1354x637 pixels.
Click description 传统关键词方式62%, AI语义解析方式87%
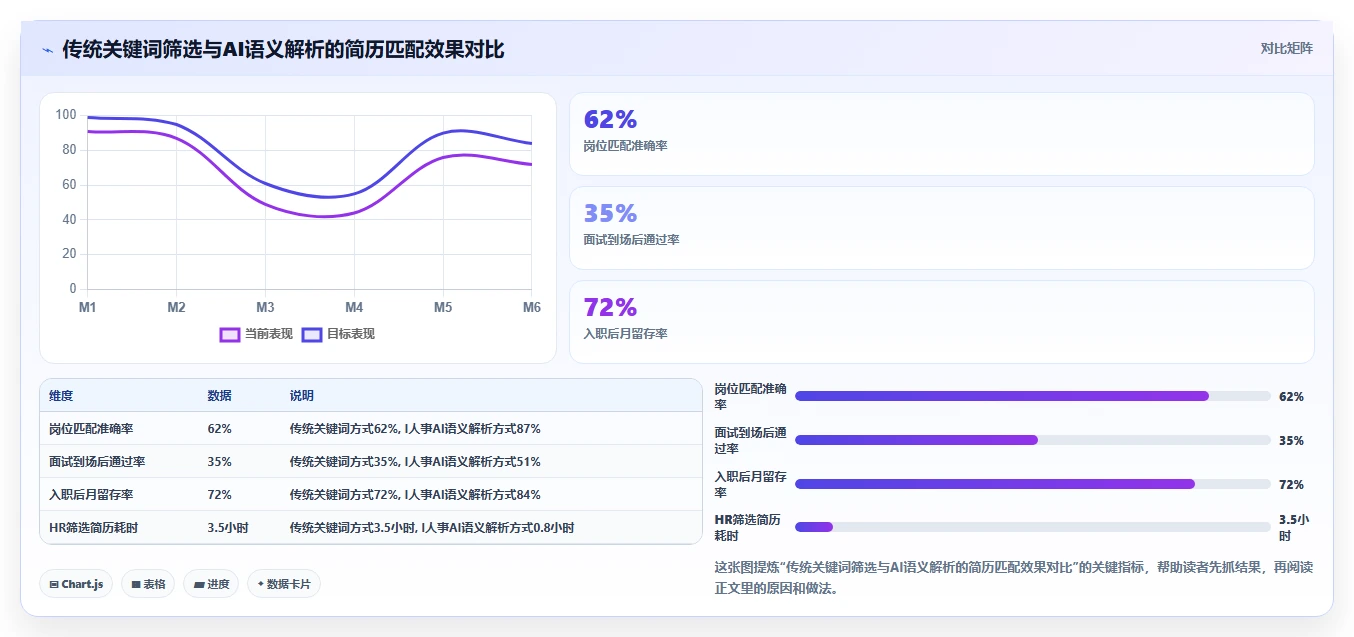tap(415, 429)
